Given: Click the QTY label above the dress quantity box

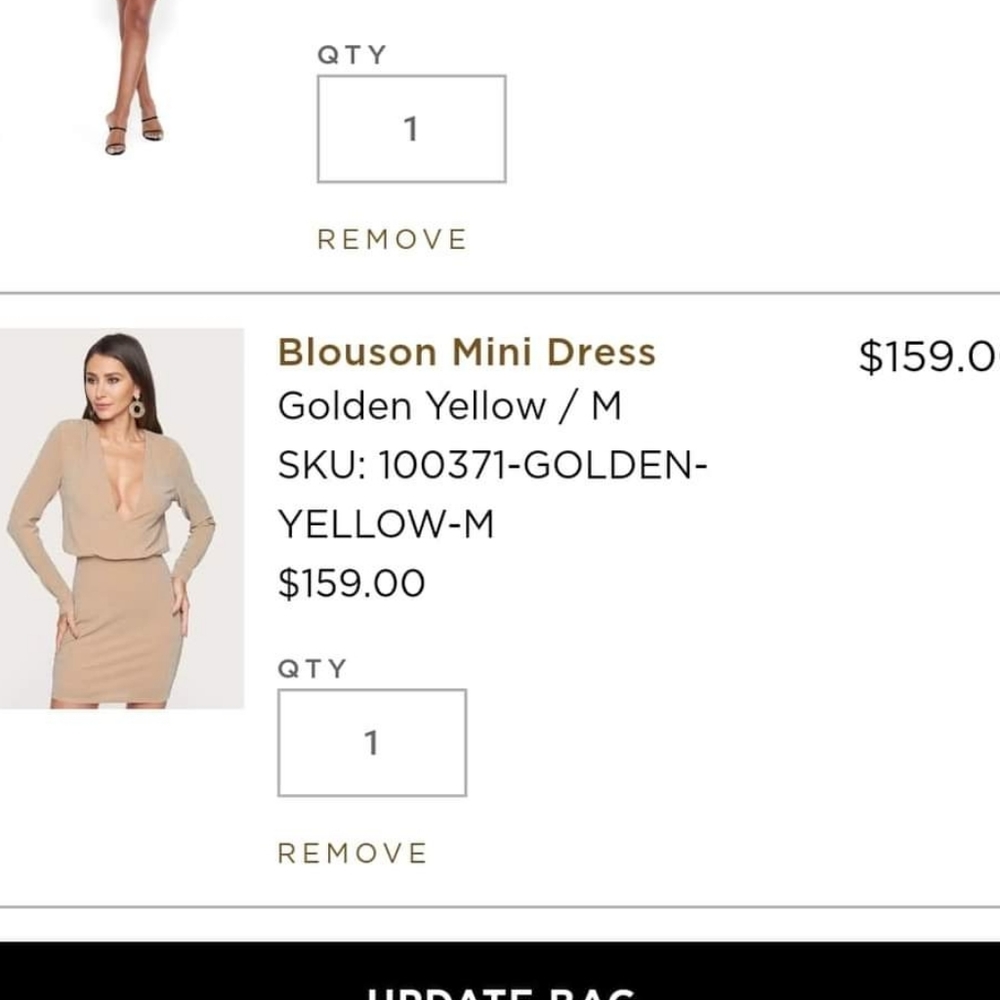Looking at the screenshot, I should click(311, 667).
